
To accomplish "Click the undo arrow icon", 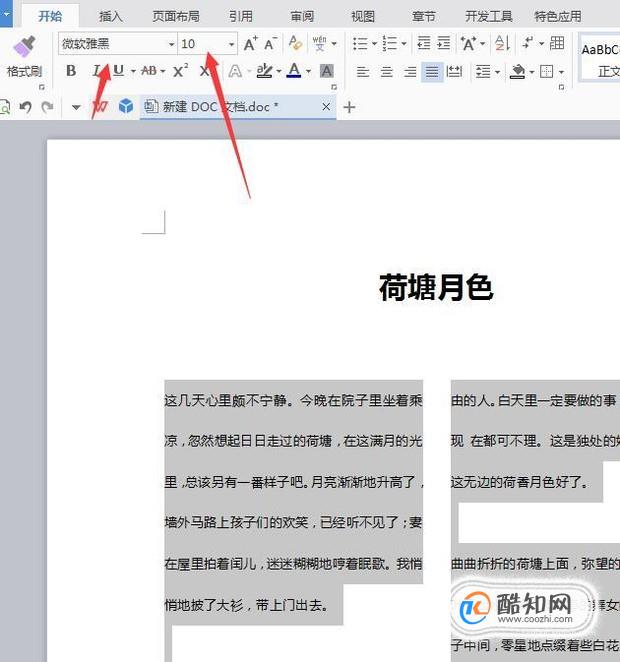I will (26, 107).
